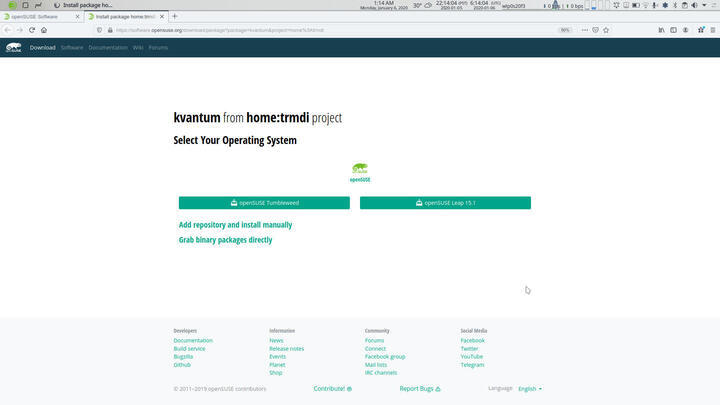Image resolution: width=720 pixels, height=405 pixels.
Task: Open footer Documentation under Developers
Action: (x=193, y=340)
